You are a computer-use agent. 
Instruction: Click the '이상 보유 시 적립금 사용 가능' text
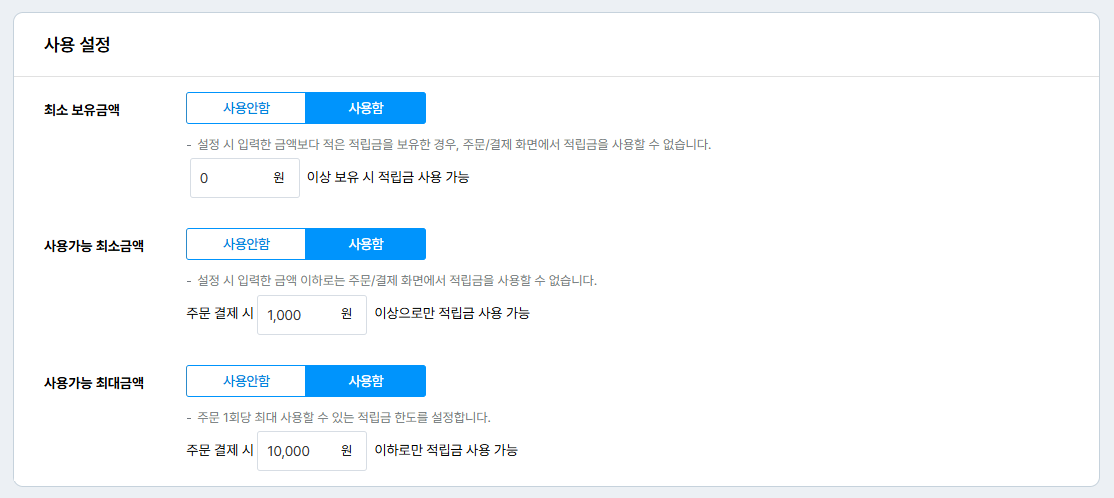(388, 178)
